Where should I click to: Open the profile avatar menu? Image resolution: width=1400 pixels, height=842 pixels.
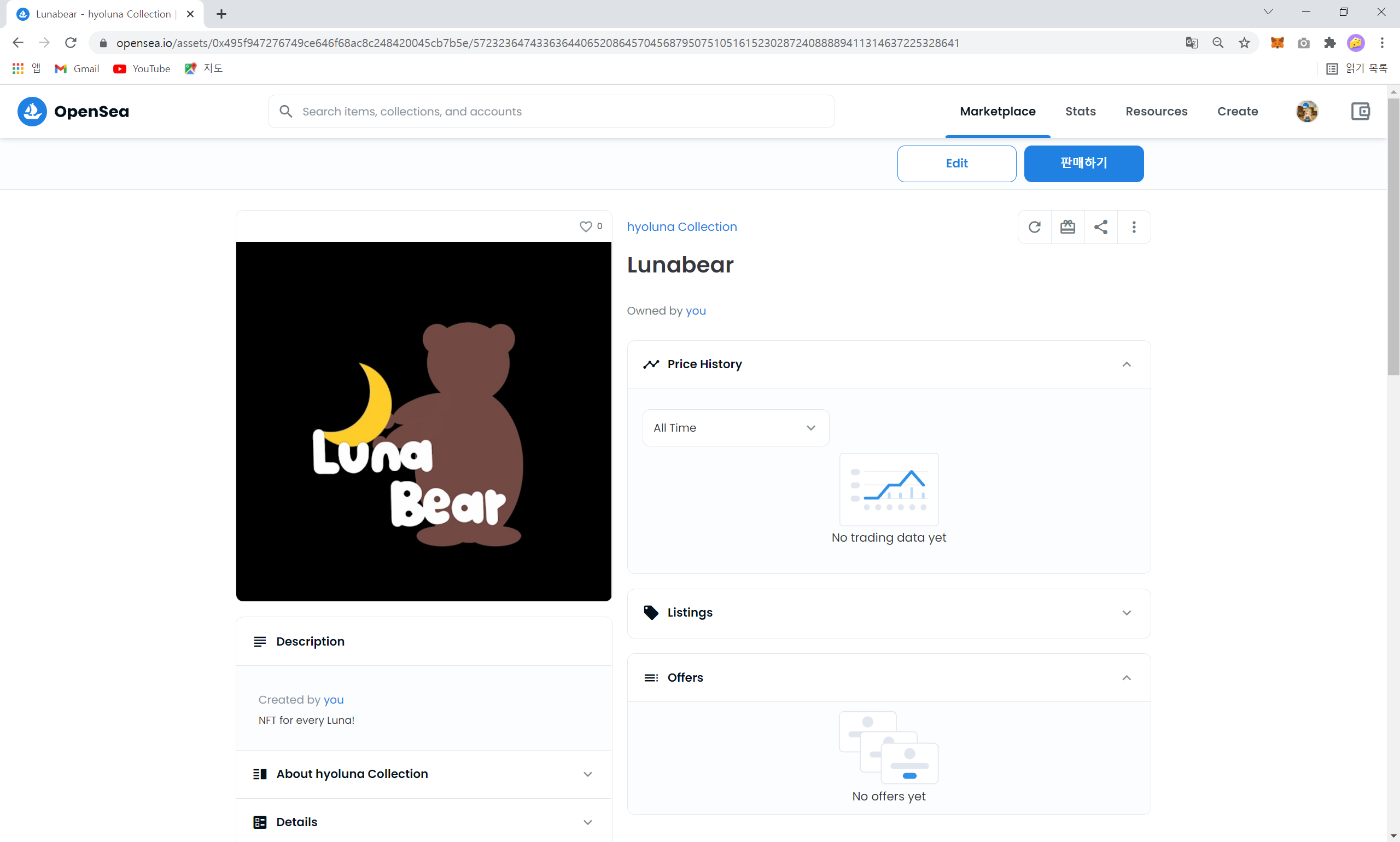pyautogui.click(x=1306, y=111)
